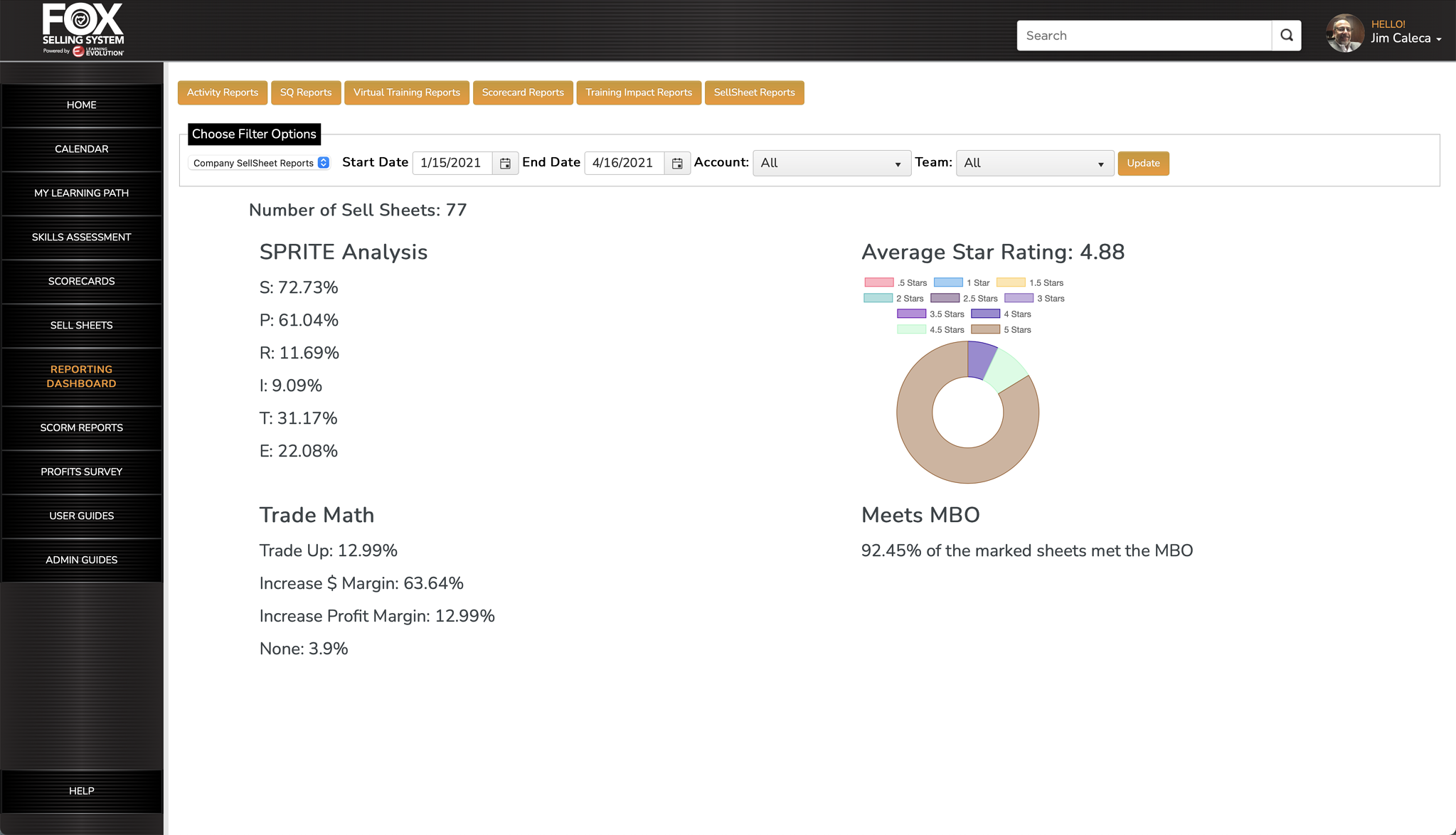Select the Reporting Dashboard sidebar item
The image size is (1456, 835).
(x=81, y=376)
